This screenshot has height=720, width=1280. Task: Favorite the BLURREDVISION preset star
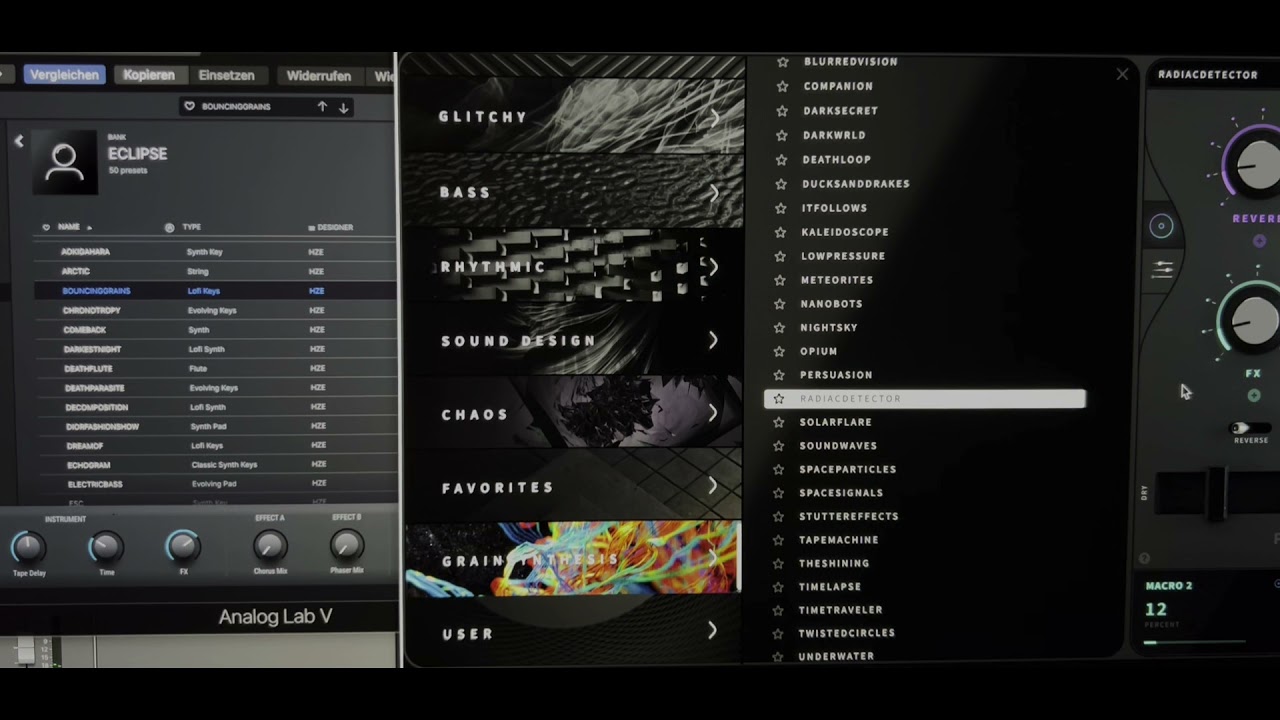click(783, 62)
